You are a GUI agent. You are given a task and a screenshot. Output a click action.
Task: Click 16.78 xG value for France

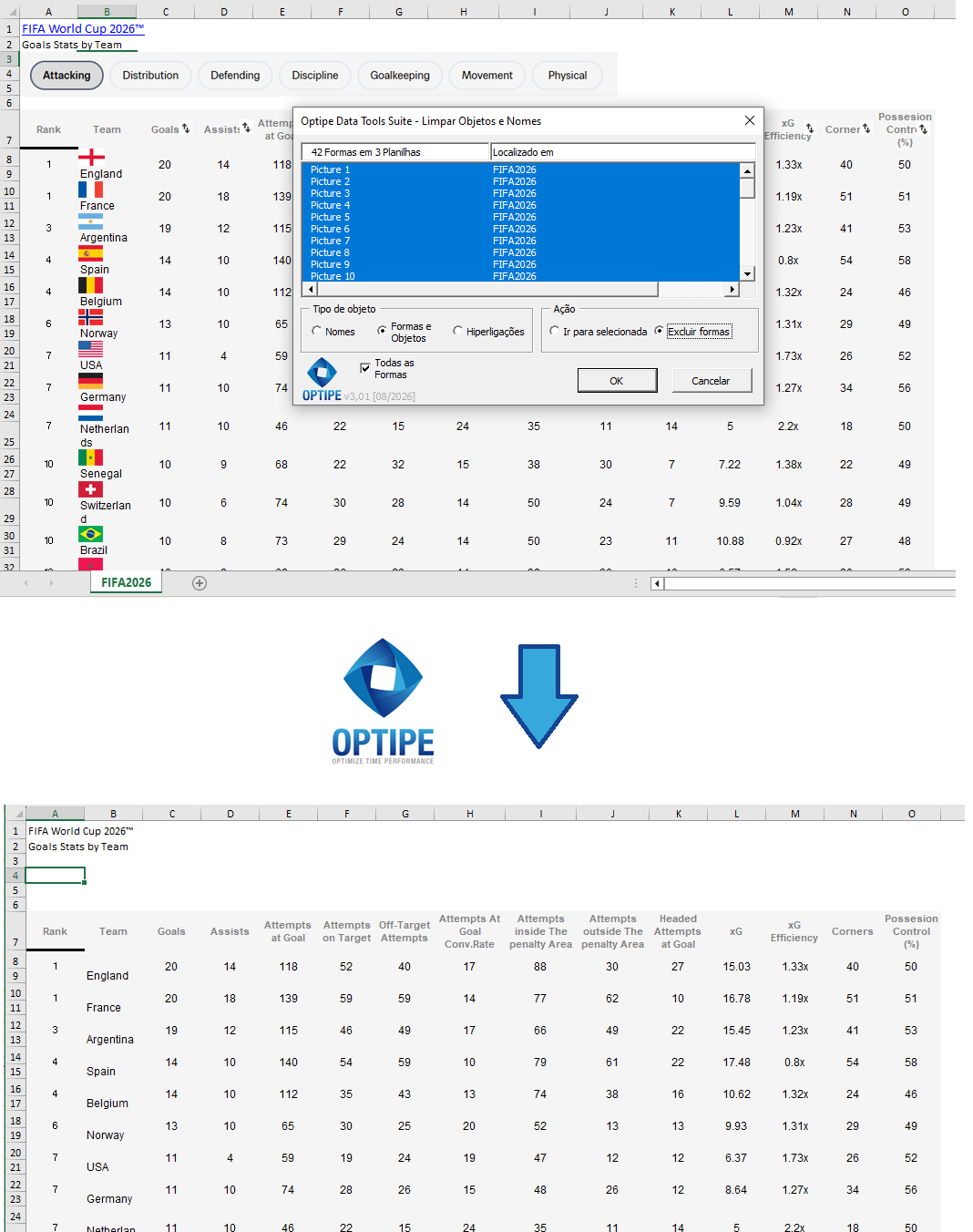tap(736, 999)
